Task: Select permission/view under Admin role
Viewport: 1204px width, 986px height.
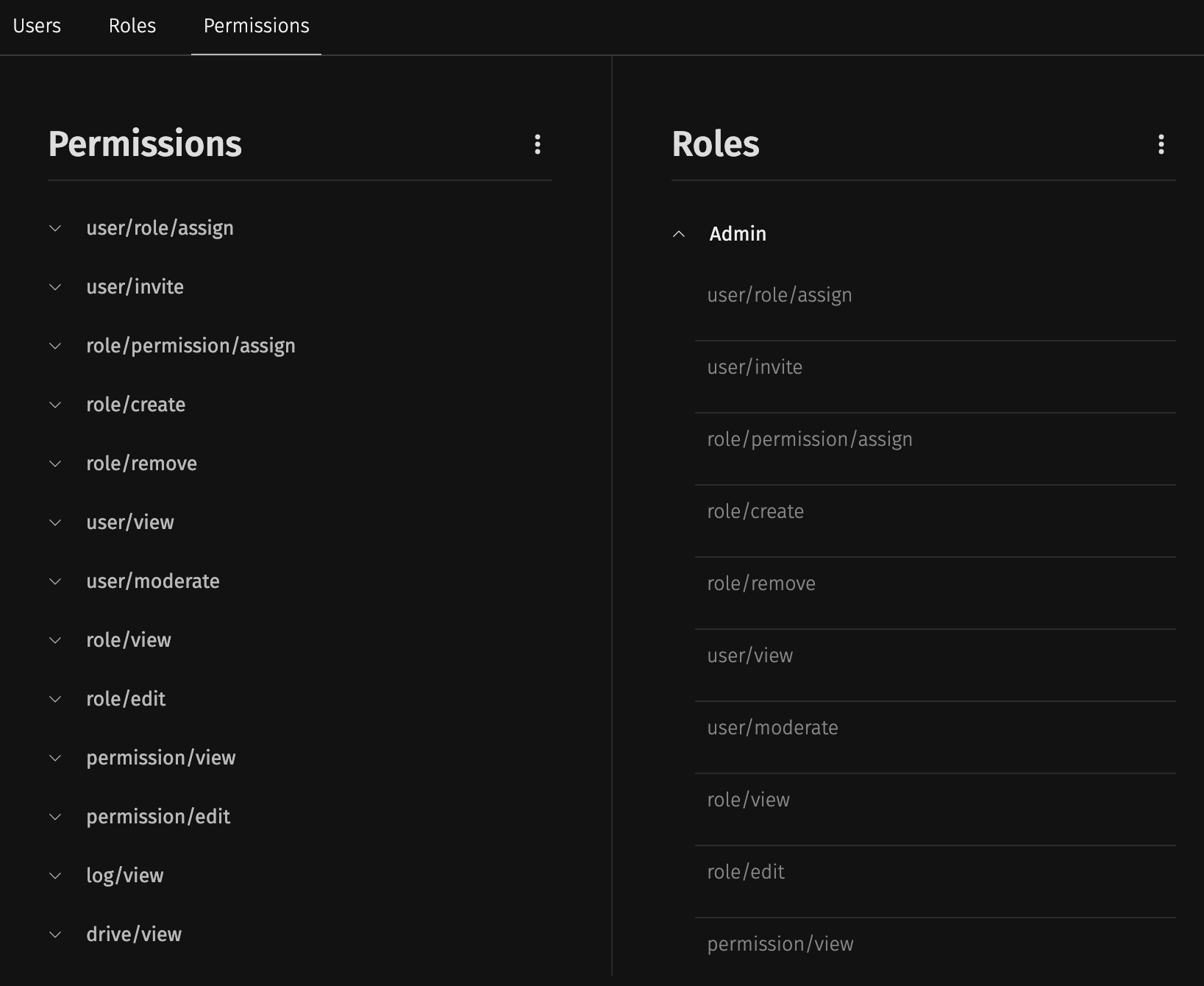Action: tap(780, 945)
